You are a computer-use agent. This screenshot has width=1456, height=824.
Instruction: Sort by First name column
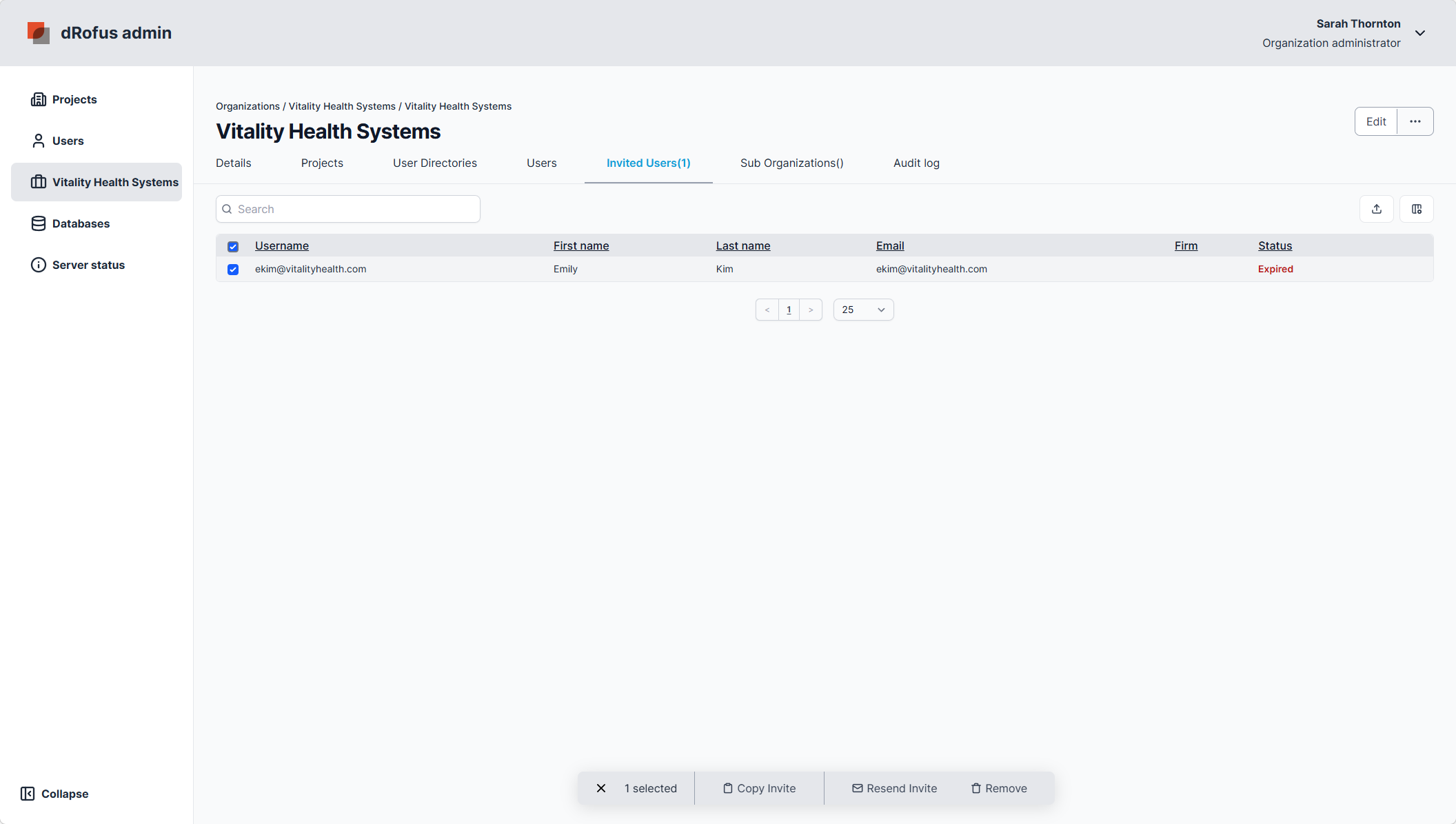(581, 245)
